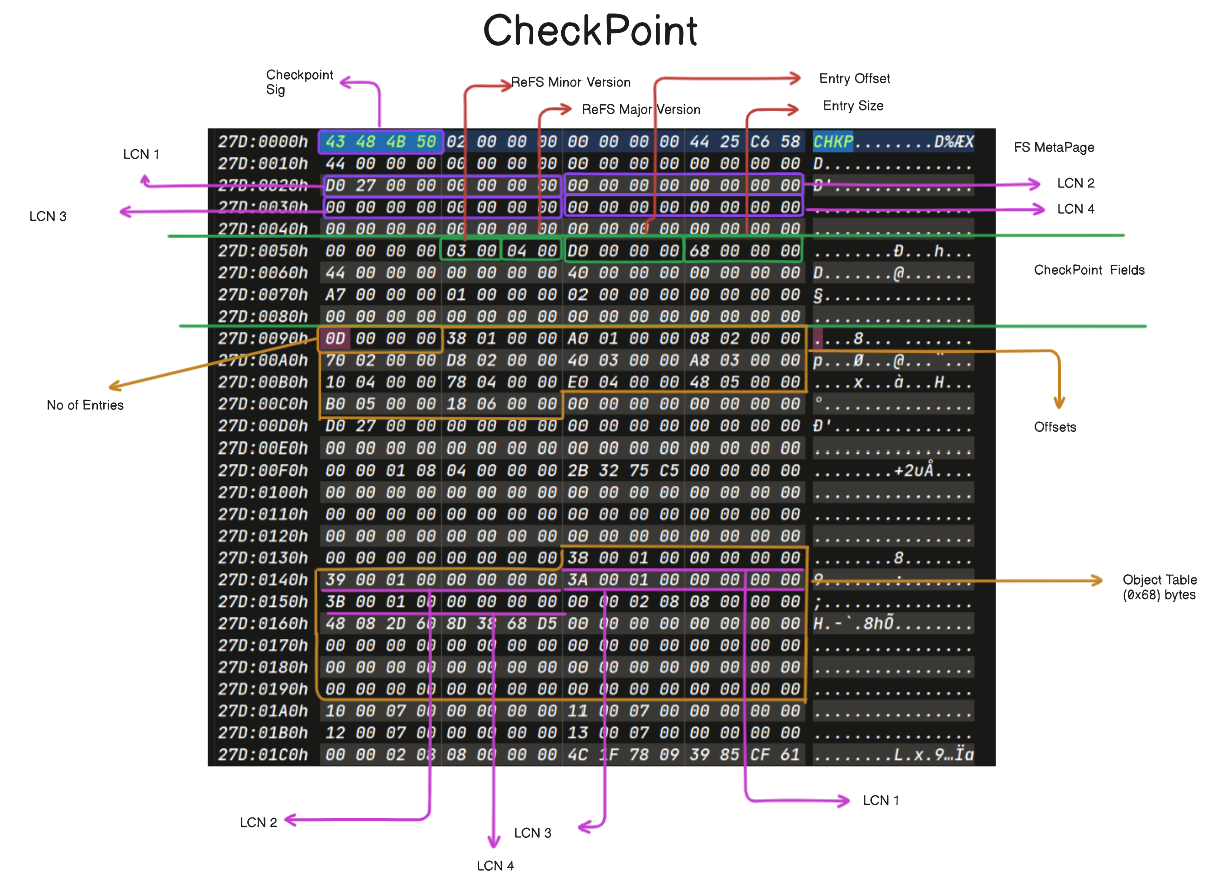Image resolution: width=1212 pixels, height=880 pixels.
Task: Select the Entry Offset annotation
Action: 854,78
